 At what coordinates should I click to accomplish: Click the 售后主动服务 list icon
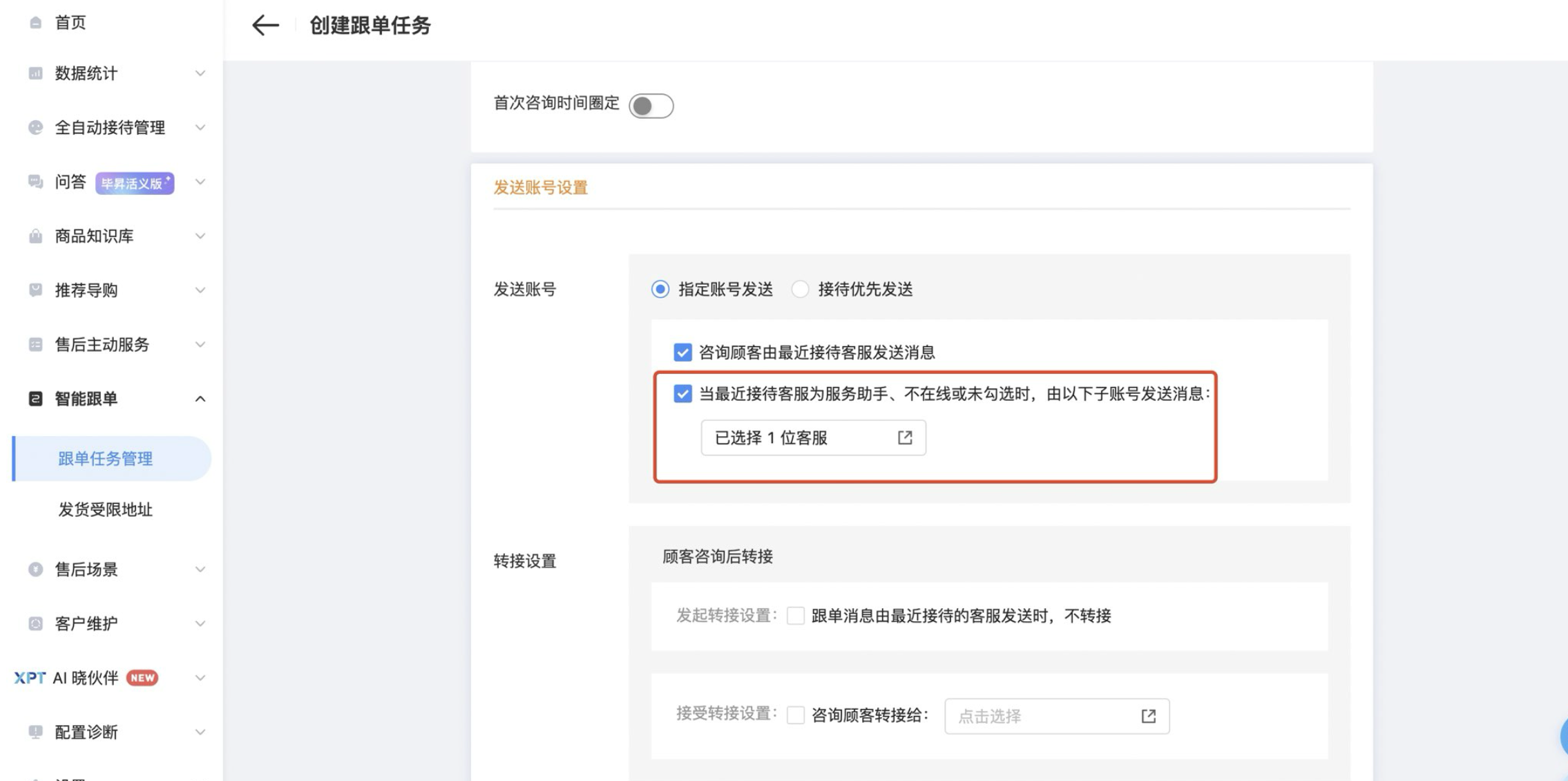coord(35,344)
